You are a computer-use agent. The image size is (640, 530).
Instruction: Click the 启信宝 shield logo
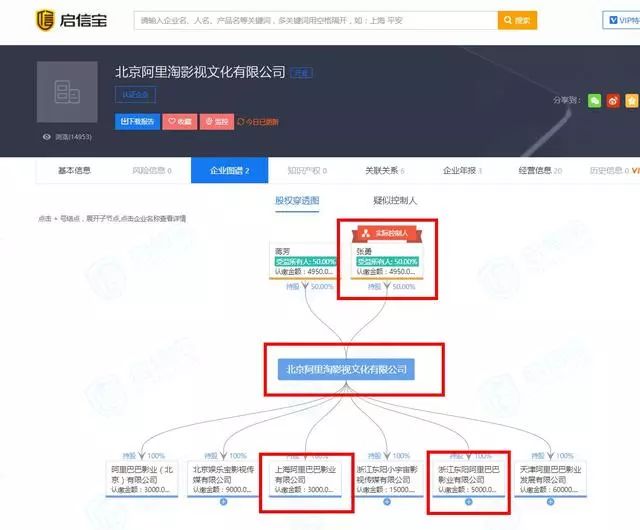click(x=45, y=20)
